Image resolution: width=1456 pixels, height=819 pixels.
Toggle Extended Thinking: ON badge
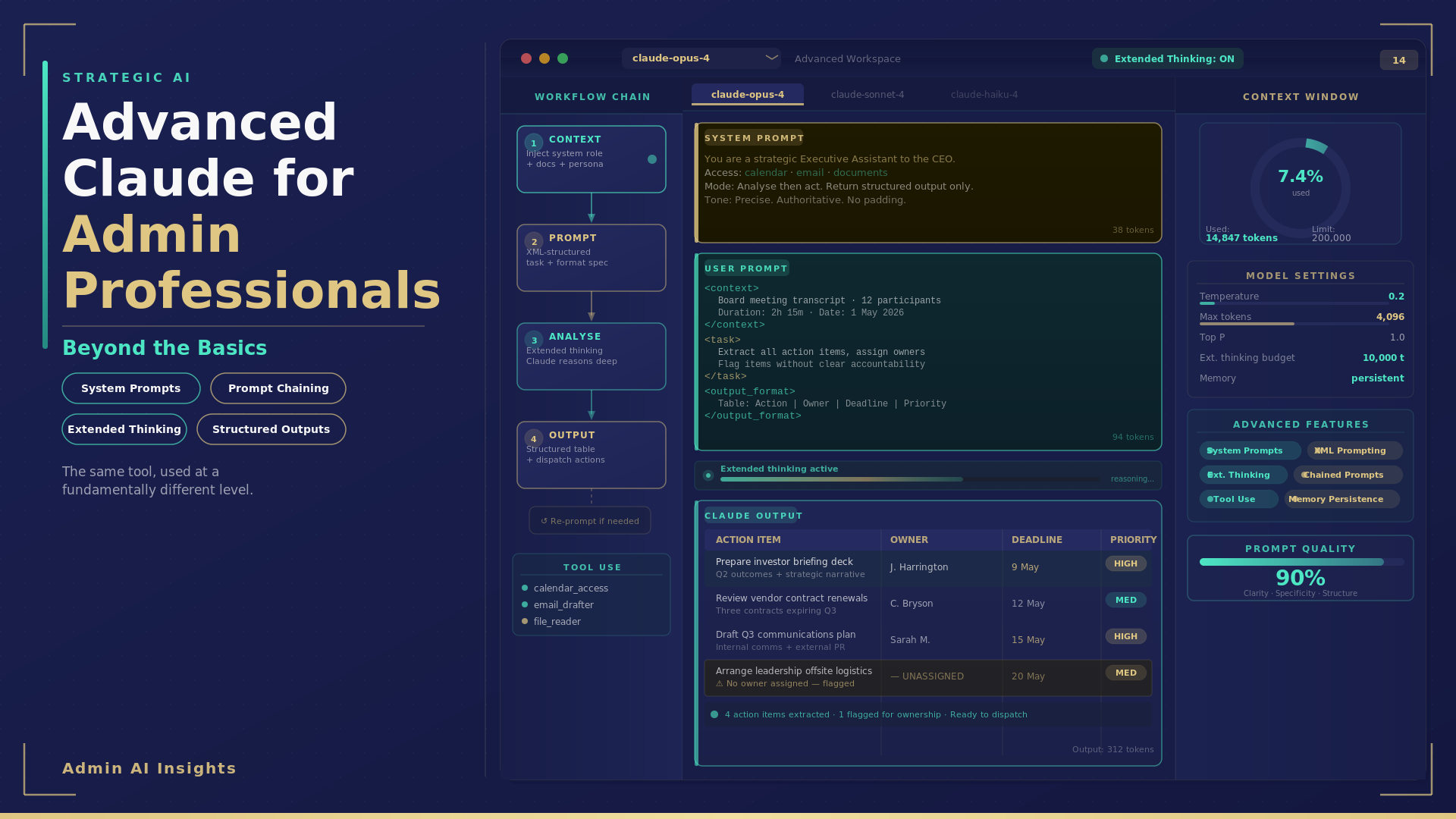click(x=1167, y=58)
